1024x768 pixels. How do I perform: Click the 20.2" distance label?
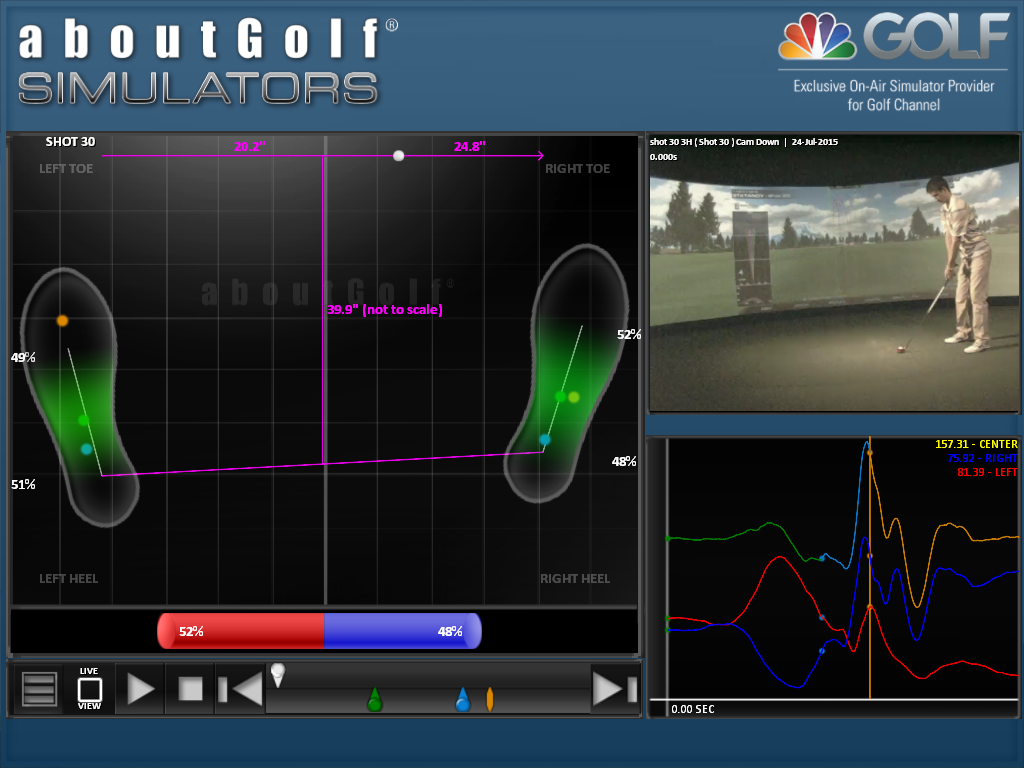(249, 146)
